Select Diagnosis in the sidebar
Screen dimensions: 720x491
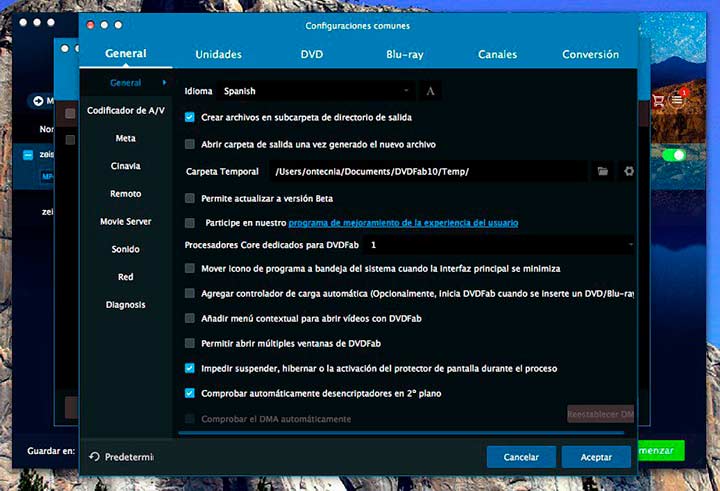click(x=125, y=305)
